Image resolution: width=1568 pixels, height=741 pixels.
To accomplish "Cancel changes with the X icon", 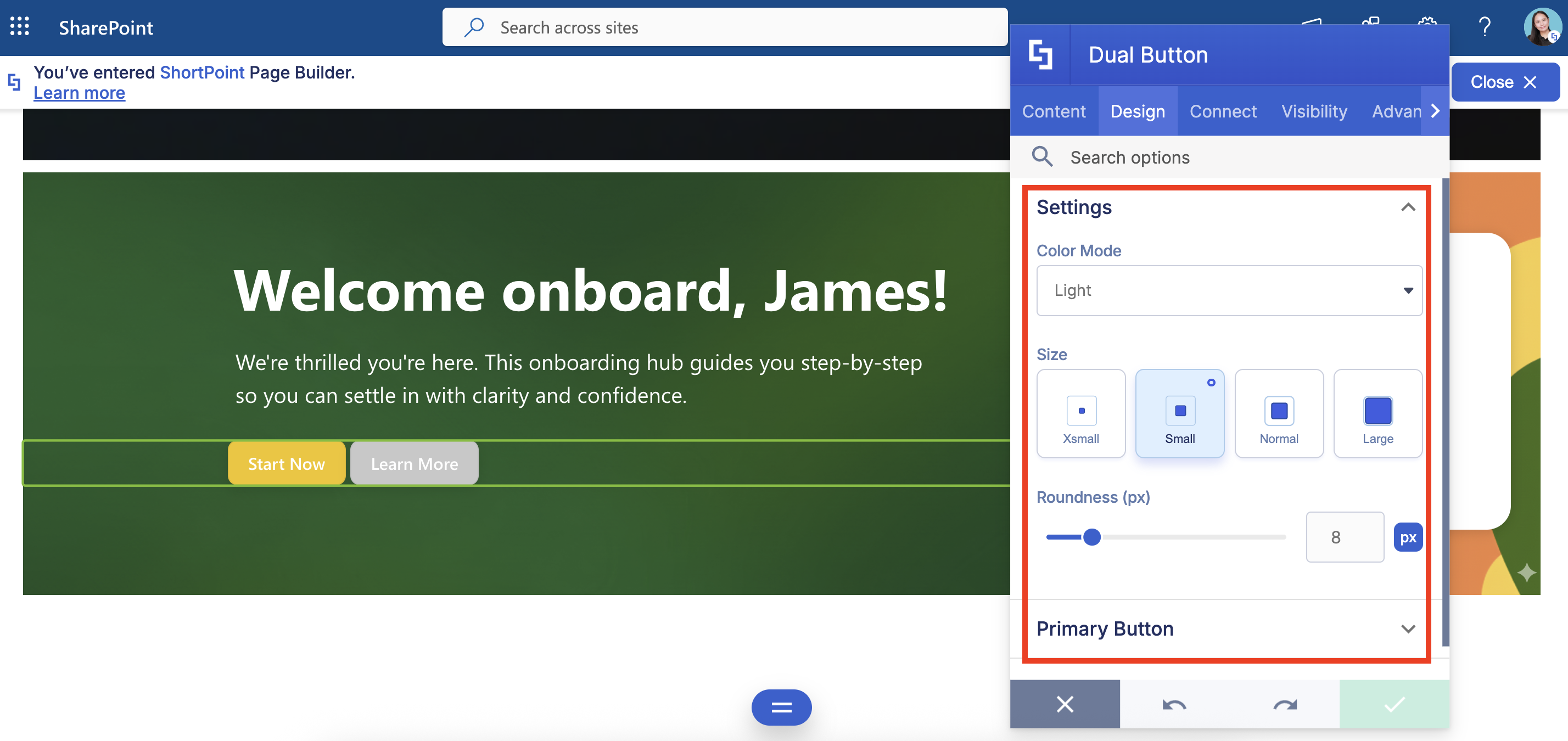I will pyautogui.click(x=1065, y=704).
